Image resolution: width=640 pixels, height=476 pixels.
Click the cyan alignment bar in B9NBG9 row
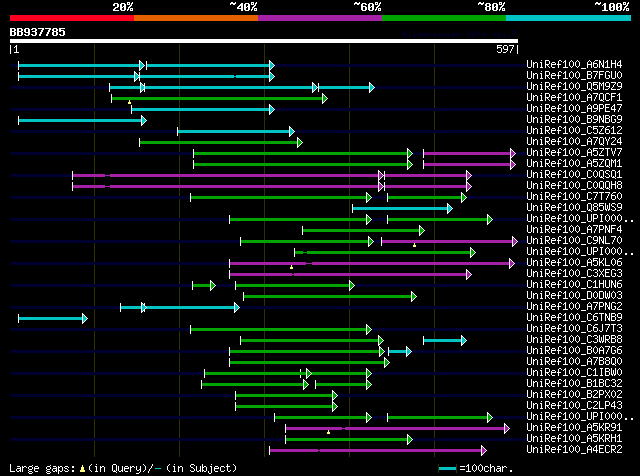(82, 120)
